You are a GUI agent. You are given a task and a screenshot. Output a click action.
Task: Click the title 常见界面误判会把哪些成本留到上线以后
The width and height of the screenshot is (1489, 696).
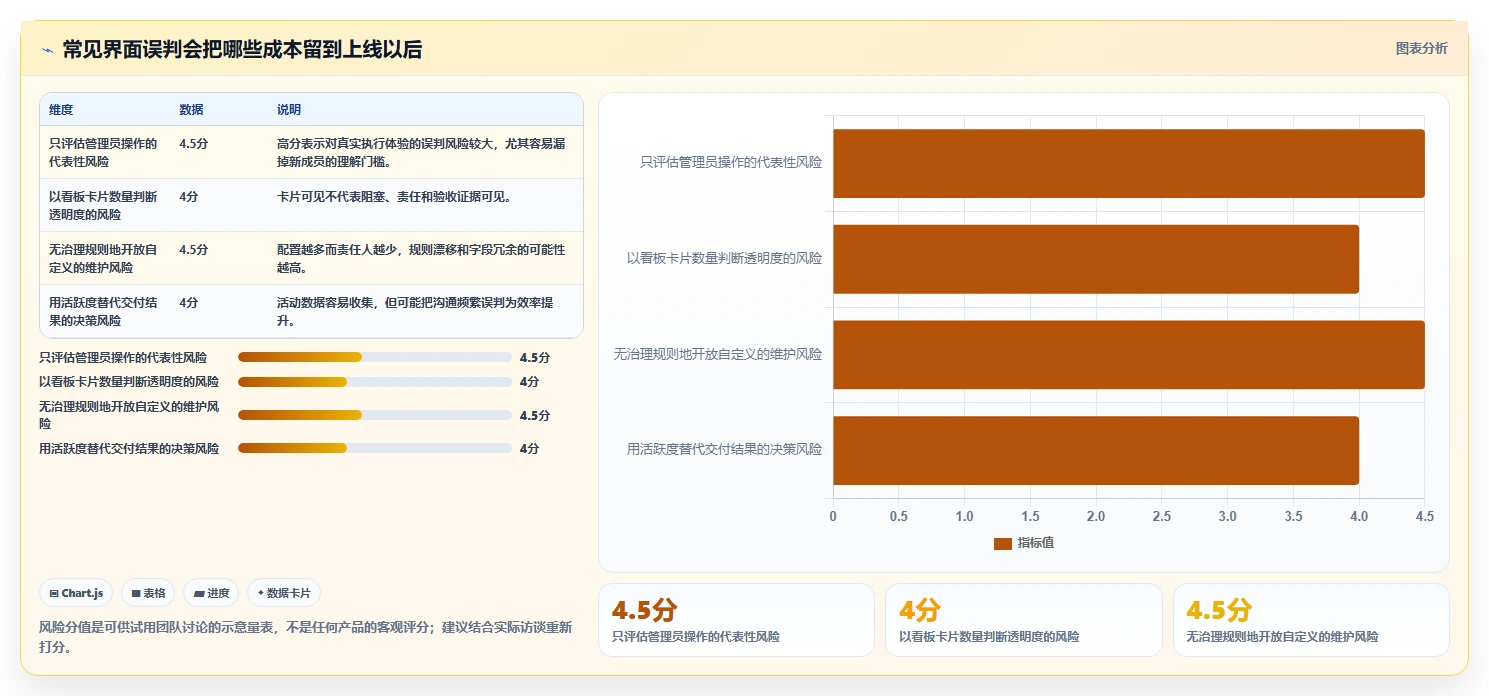[x=242, y=49]
